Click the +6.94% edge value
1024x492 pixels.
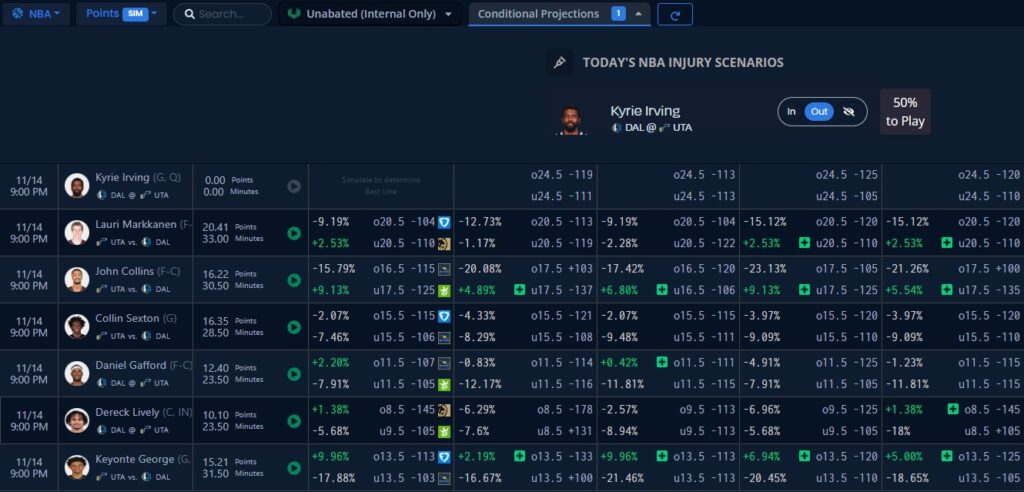(761, 457)
